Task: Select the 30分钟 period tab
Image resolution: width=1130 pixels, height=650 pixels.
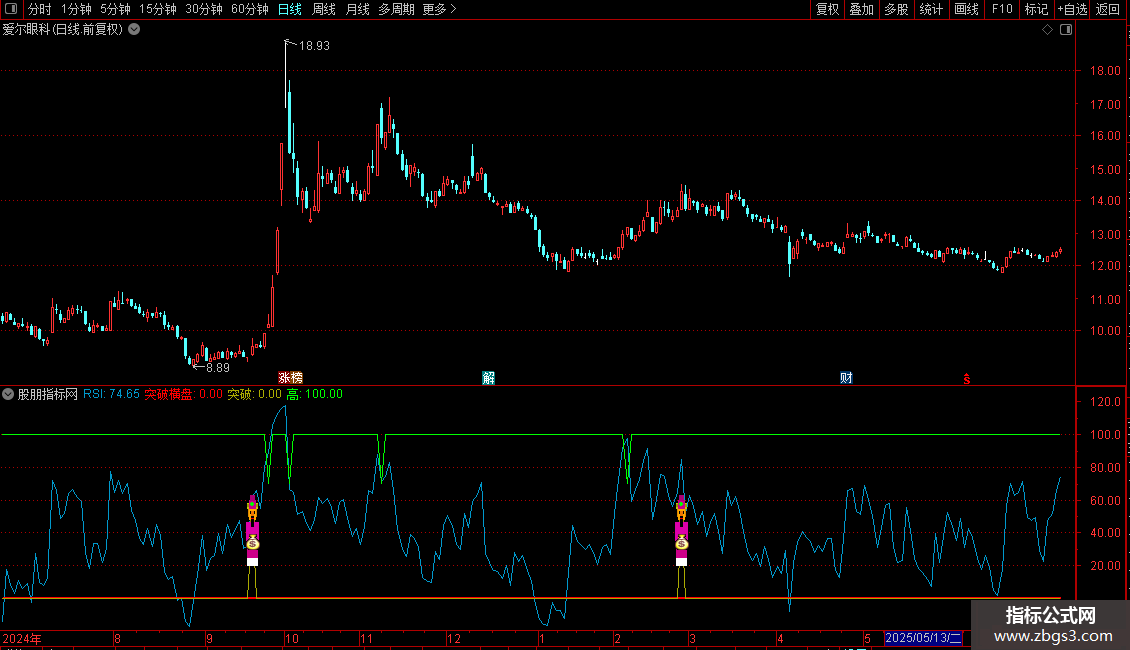Action: coord(204,9)
